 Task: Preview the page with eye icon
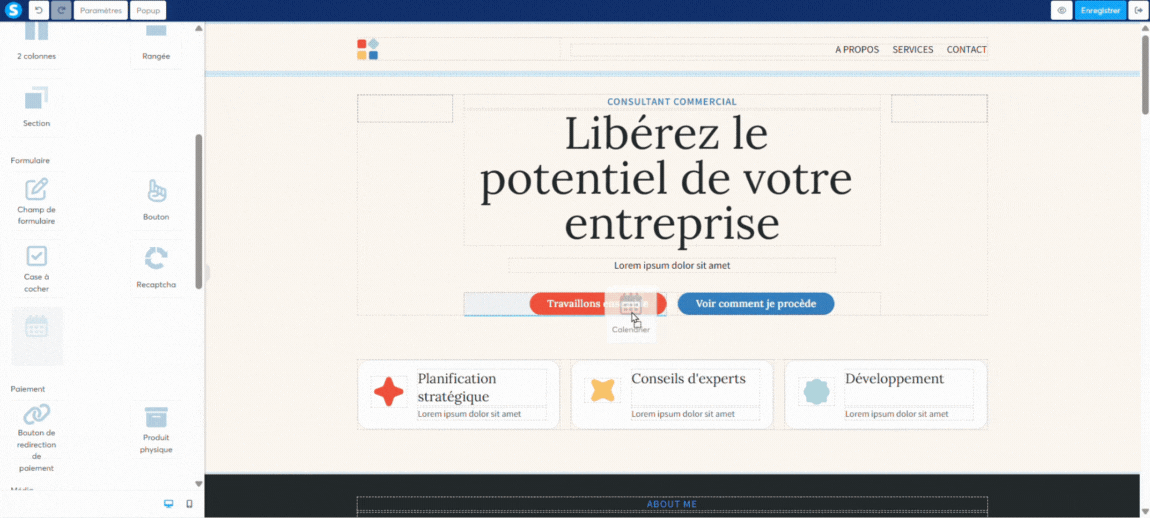pyautogui.click(x=1061, y=10)
